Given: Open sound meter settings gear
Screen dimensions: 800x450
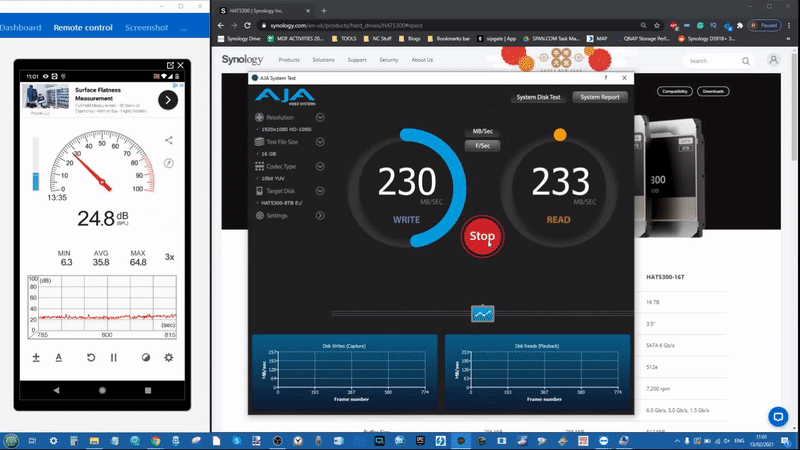Looking at the screenshot, I should point(169,358).
